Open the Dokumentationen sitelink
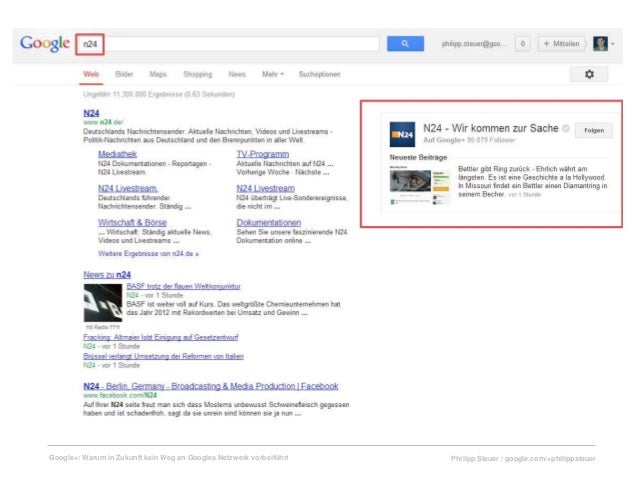Viewport: 638px width, 479px height. pyautogui.click(x=269, y=223)
